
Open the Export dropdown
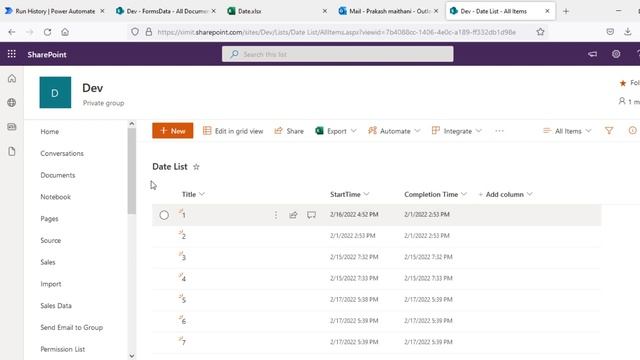(x=336, y=131)
